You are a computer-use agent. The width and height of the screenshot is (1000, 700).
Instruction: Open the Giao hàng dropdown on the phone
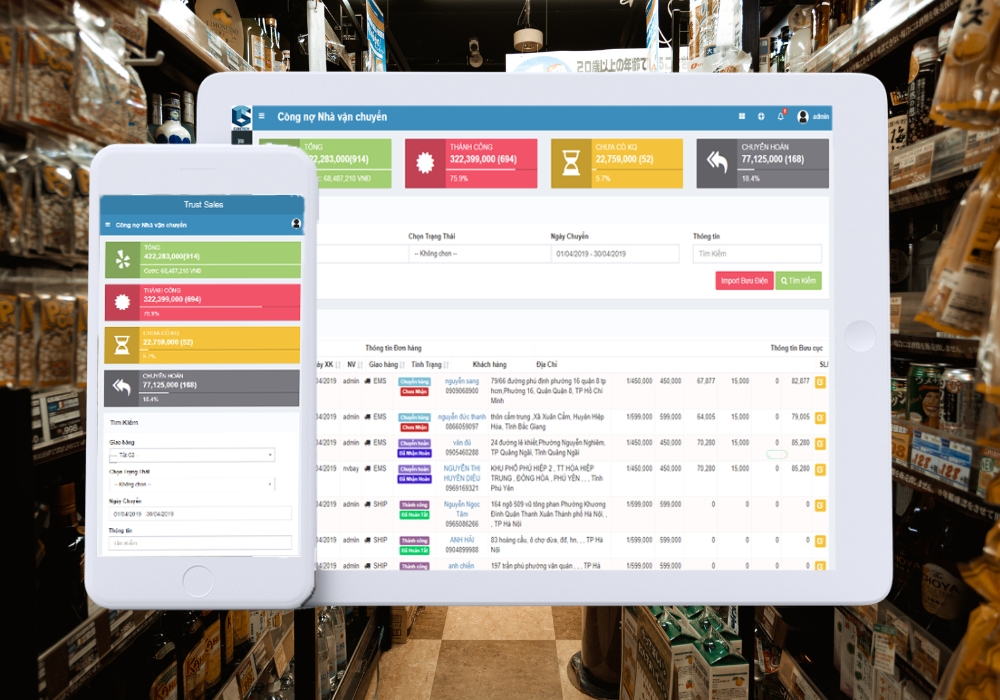click(192, 455)
